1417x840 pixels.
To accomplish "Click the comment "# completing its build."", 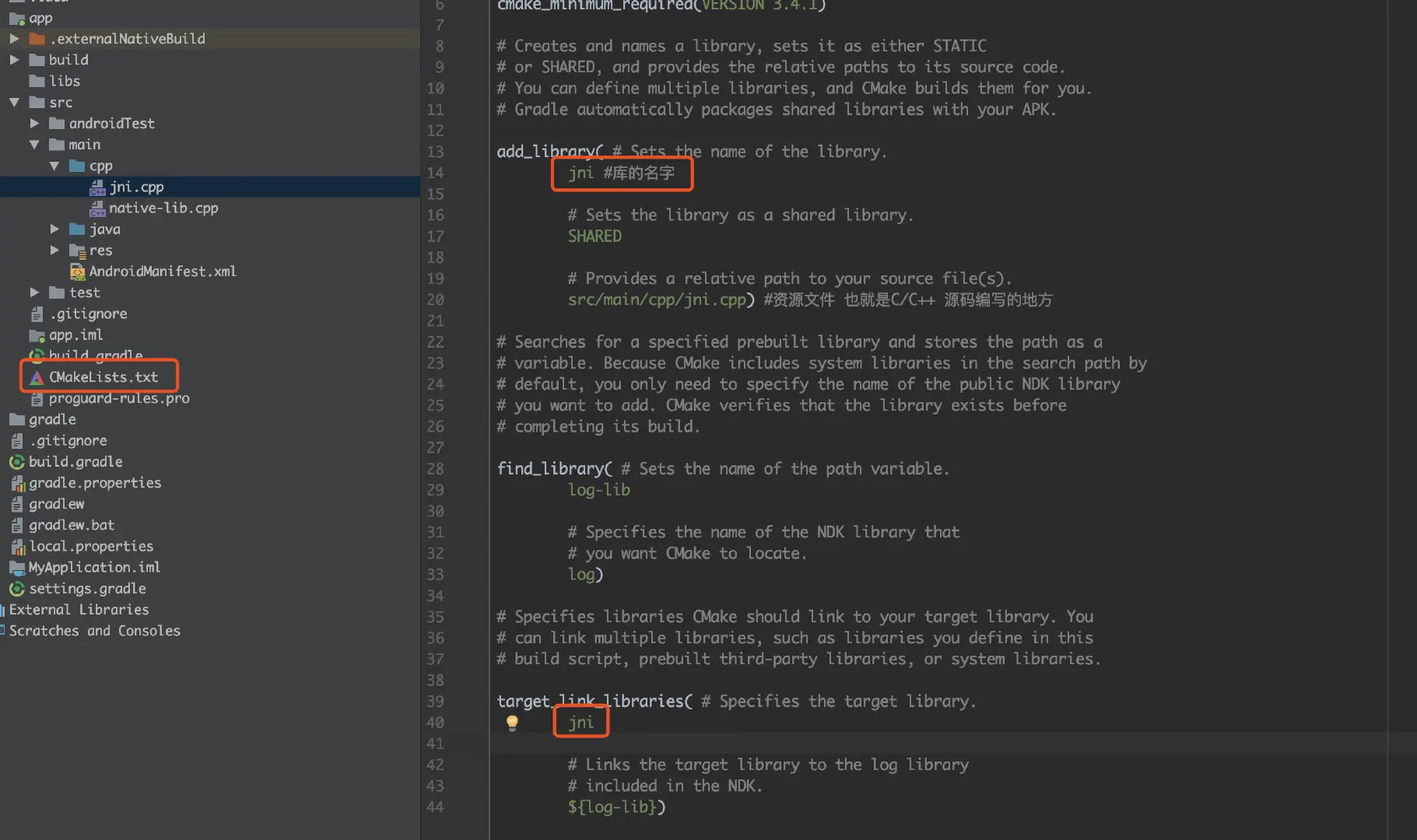I will [x=598, y=426].
